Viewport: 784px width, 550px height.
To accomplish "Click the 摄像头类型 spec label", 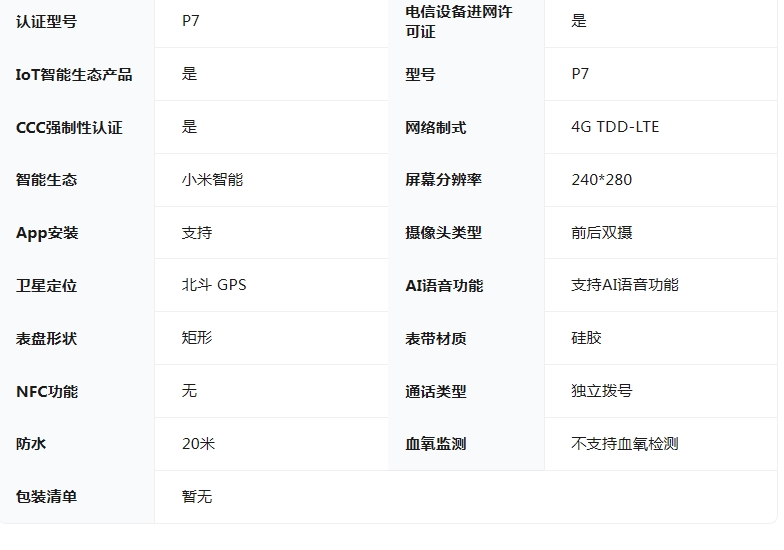I will point(443,233).
